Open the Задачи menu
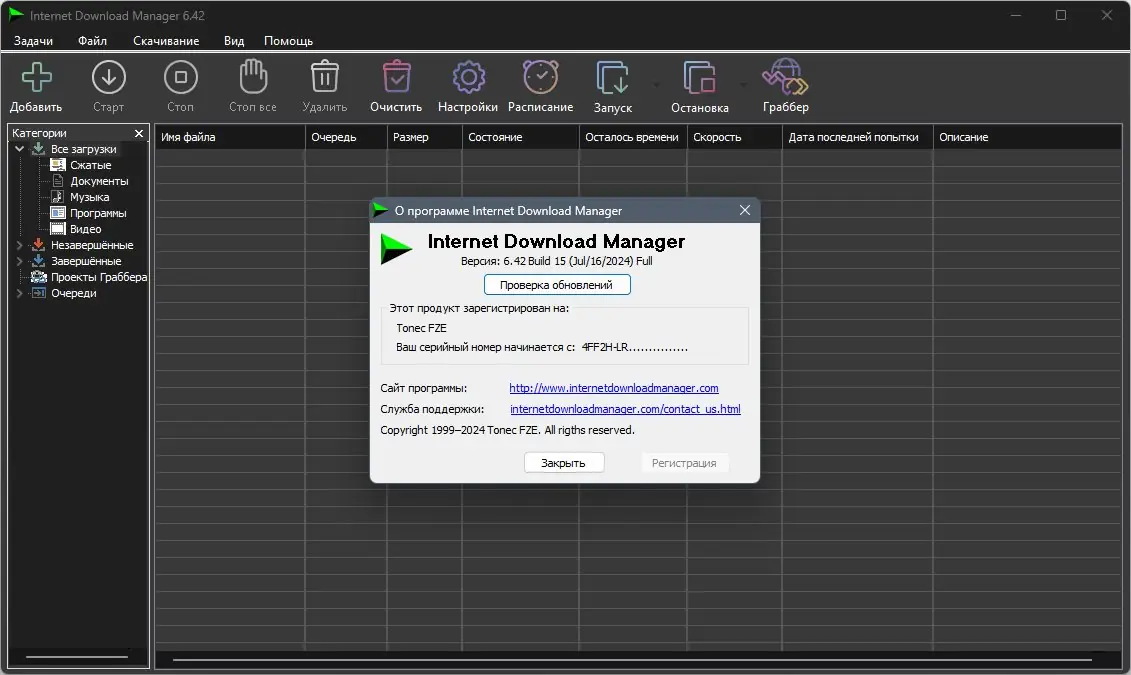 click(33, 40)
